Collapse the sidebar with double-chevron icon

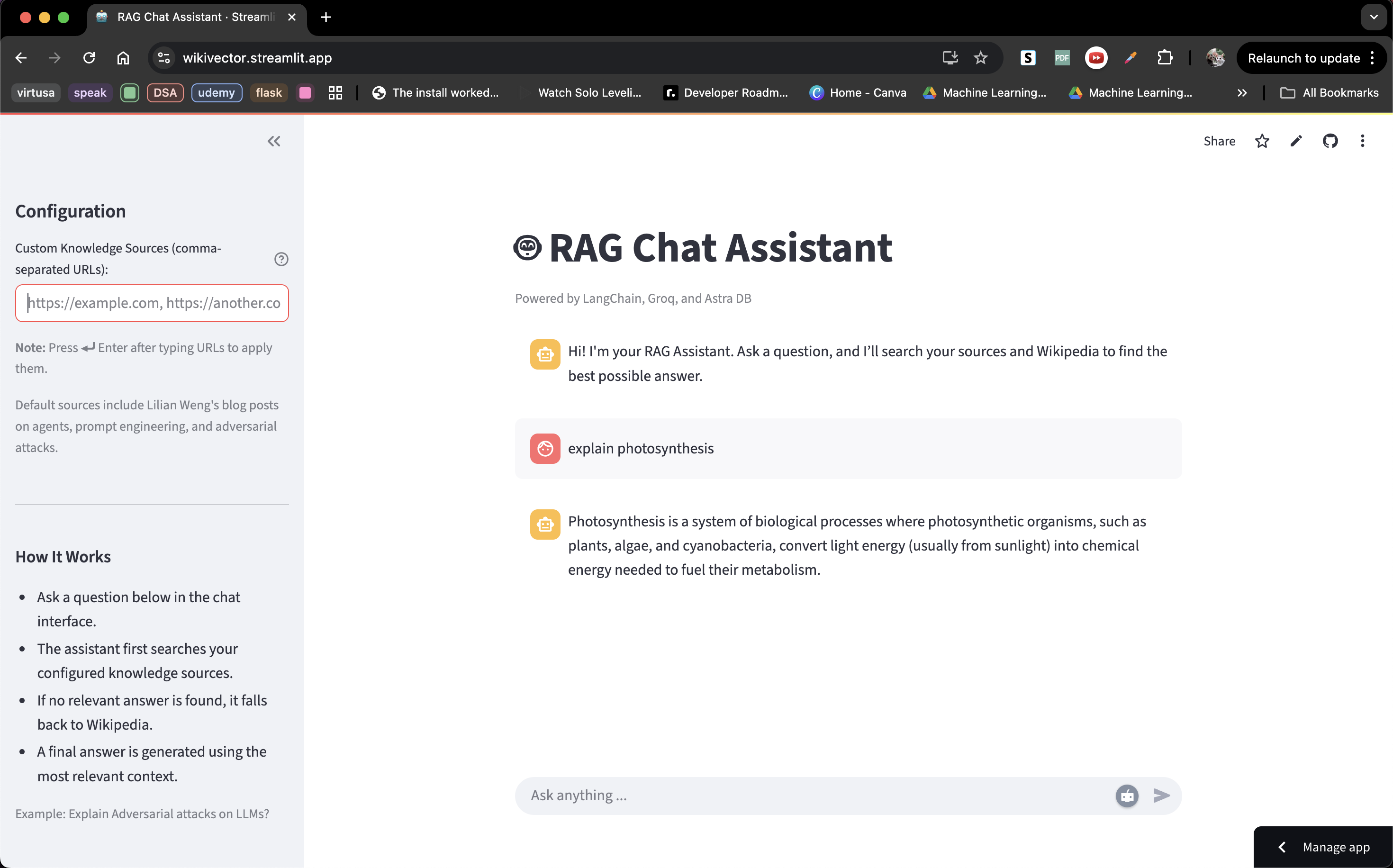click(x=274, y=141)
